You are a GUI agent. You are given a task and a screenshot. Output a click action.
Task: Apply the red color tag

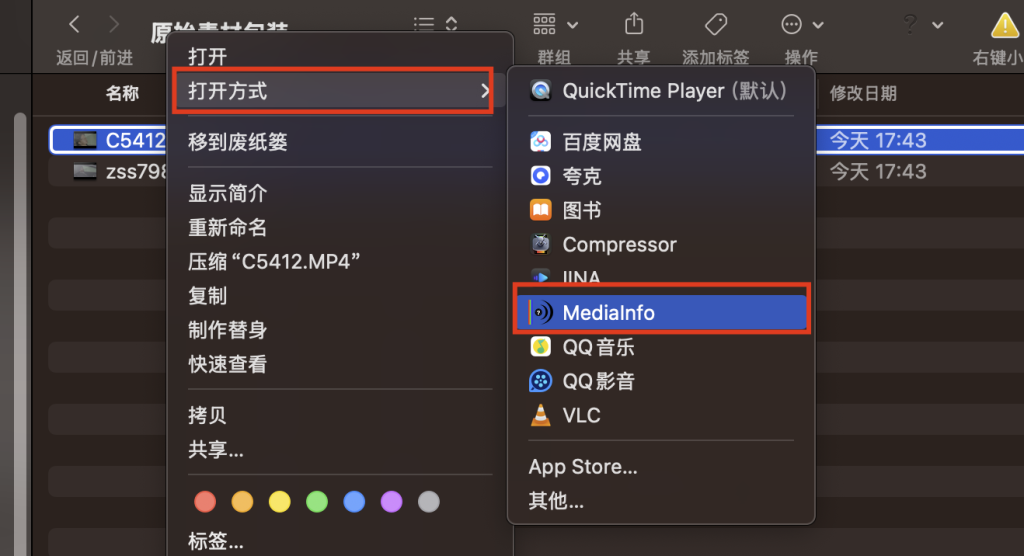pyautogui.click(x=205, y=501)
